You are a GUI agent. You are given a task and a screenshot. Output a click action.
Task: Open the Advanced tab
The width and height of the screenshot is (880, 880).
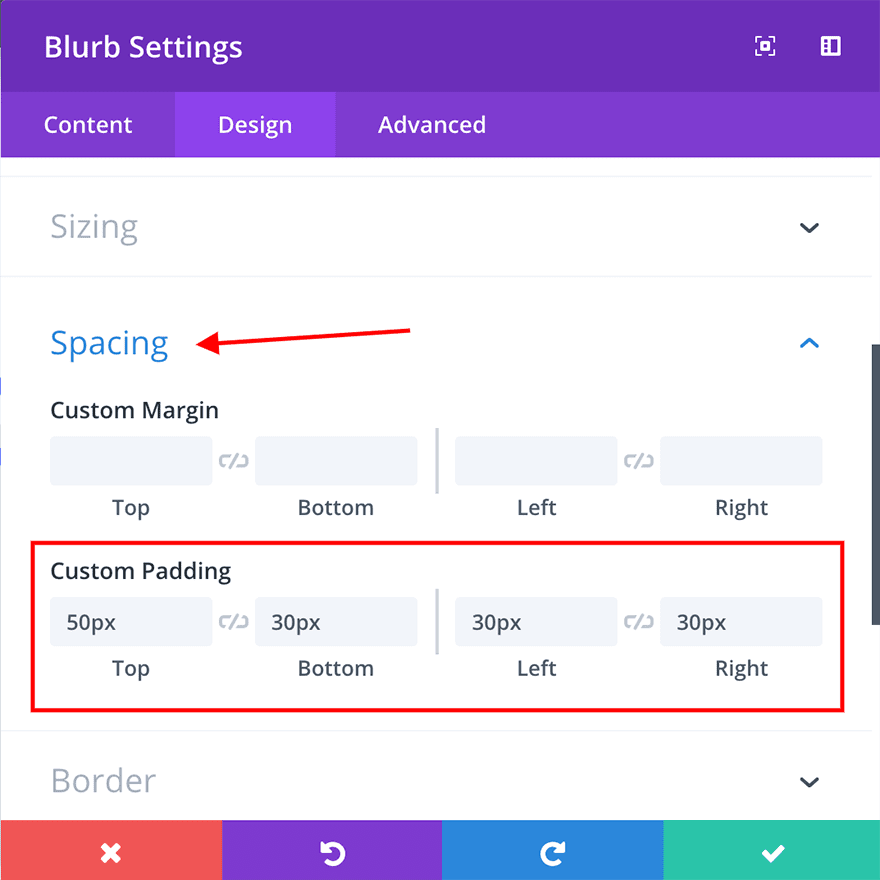click(x=432, y=125)
